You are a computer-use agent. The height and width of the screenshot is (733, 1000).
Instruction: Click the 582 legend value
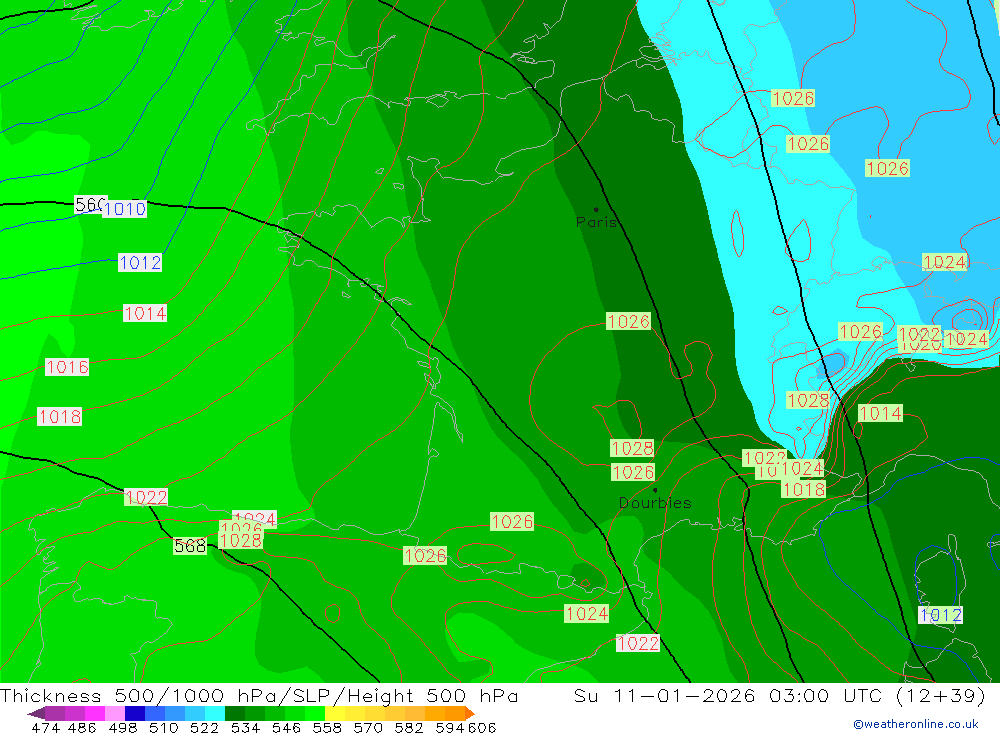(x=408, y=727)
